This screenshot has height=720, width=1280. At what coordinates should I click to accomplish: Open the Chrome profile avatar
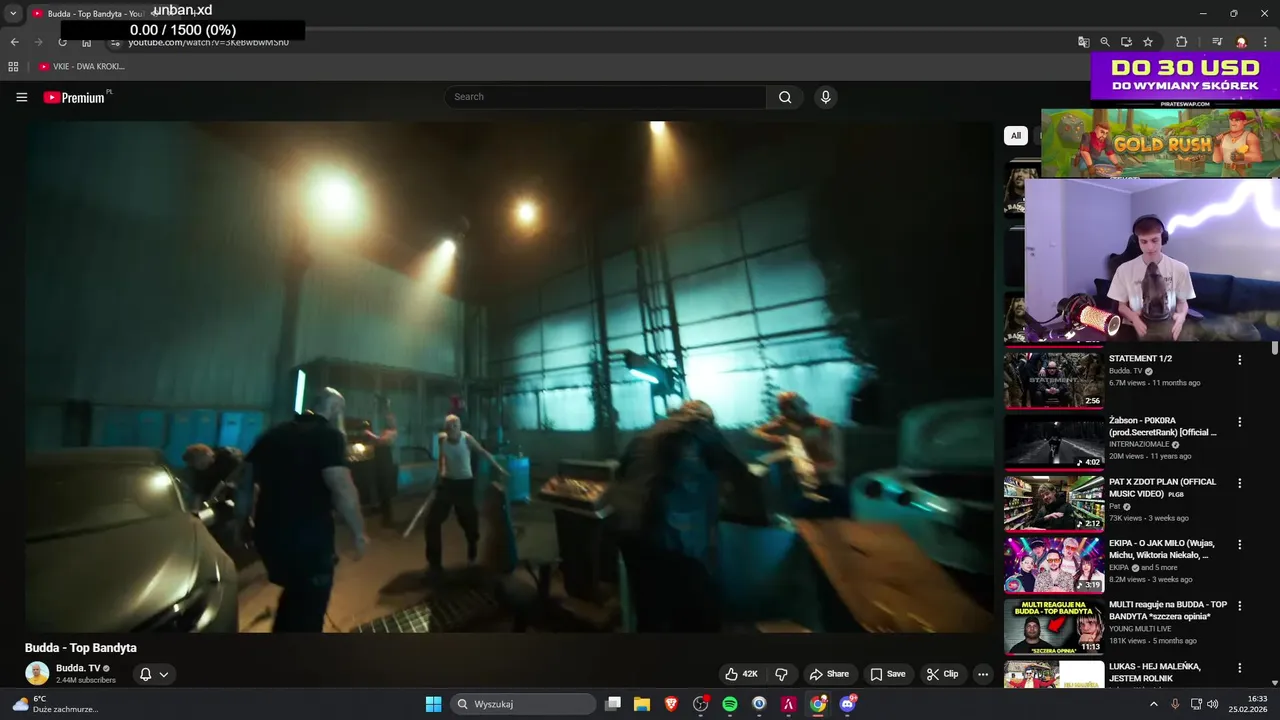coord(1241,42)
